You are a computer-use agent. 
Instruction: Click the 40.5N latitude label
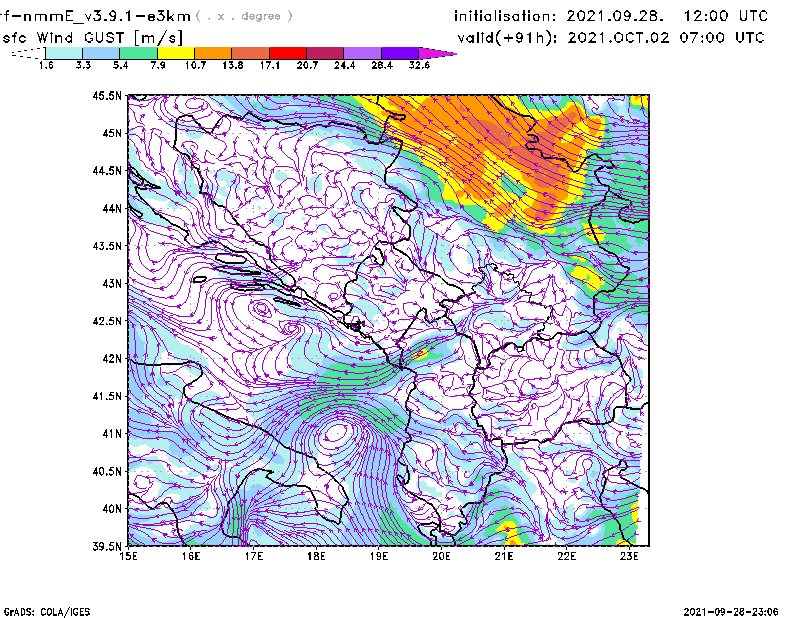(107, 472)
